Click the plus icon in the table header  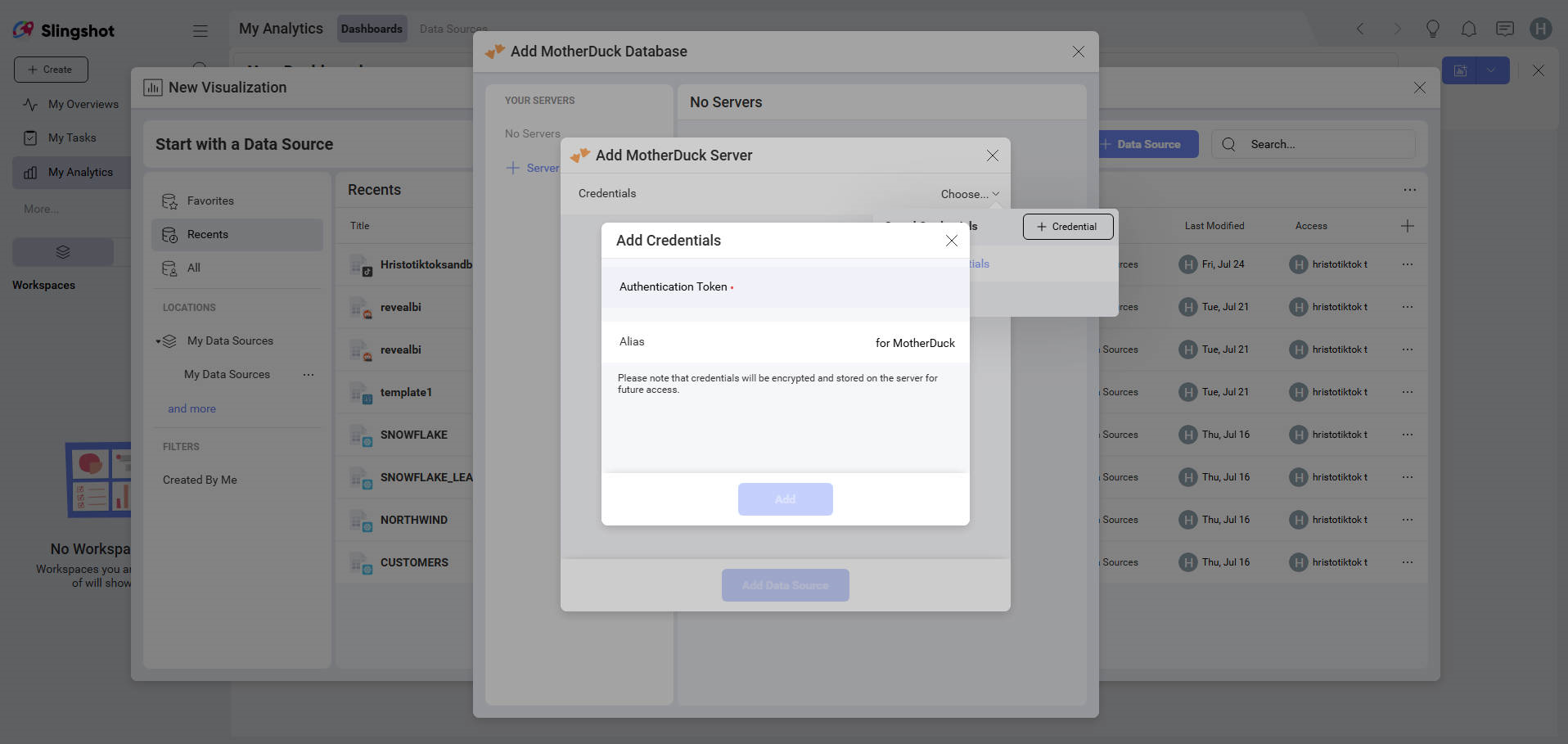coord(1408,226)
